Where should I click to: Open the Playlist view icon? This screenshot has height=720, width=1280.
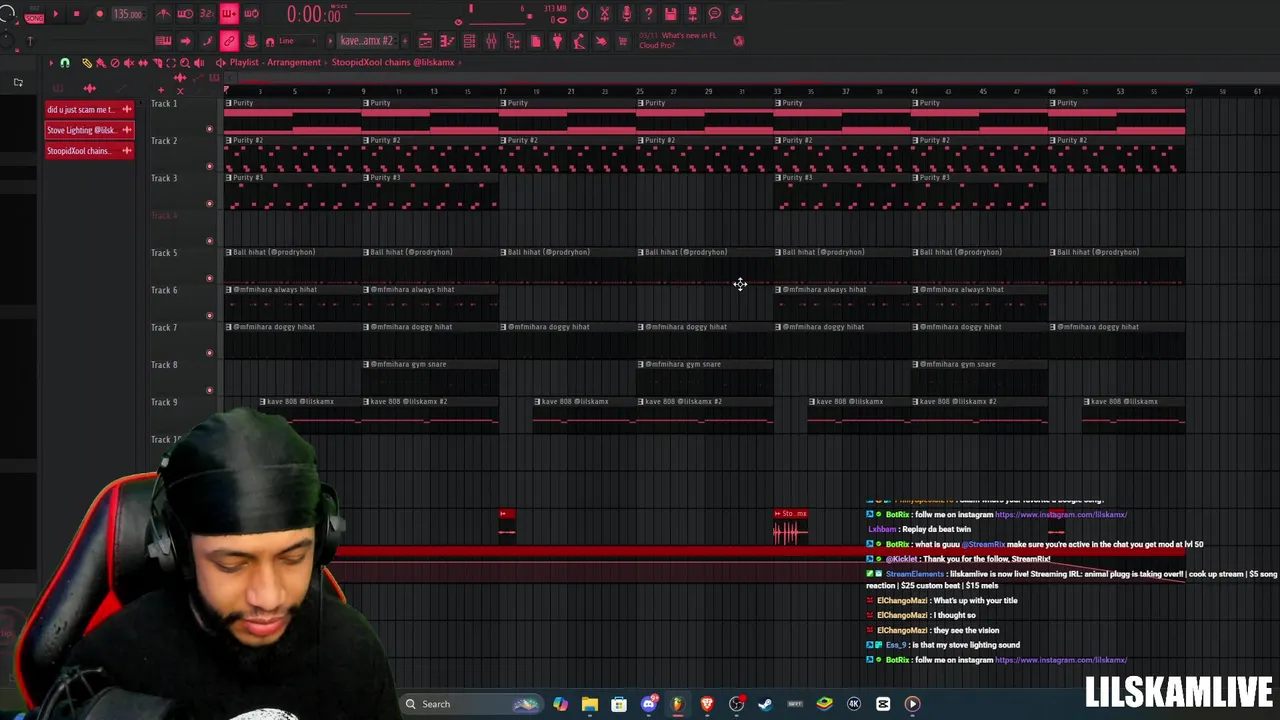(x=425, y=41)
